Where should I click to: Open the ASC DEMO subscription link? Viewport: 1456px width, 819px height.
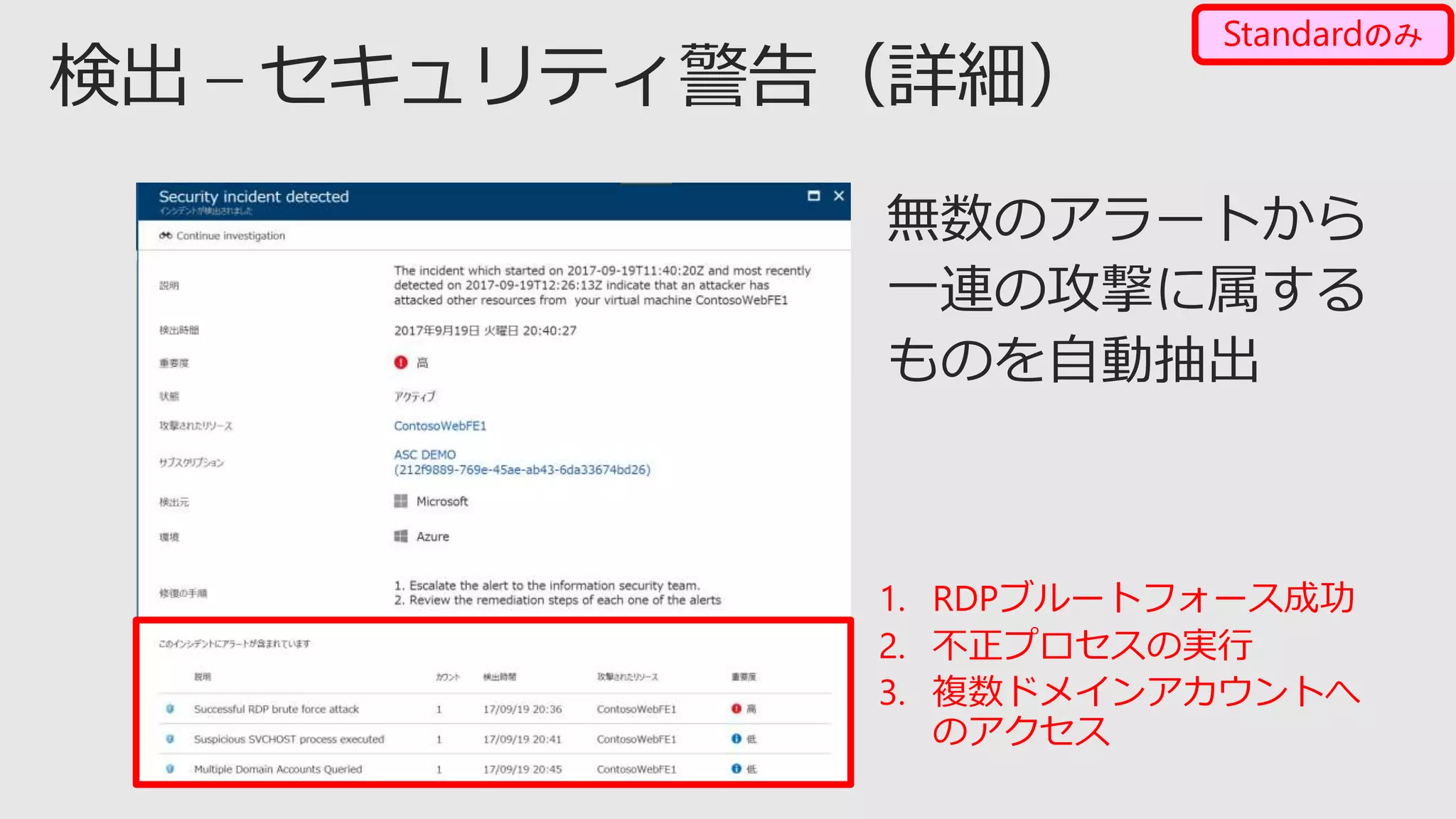tap(425, 454)
